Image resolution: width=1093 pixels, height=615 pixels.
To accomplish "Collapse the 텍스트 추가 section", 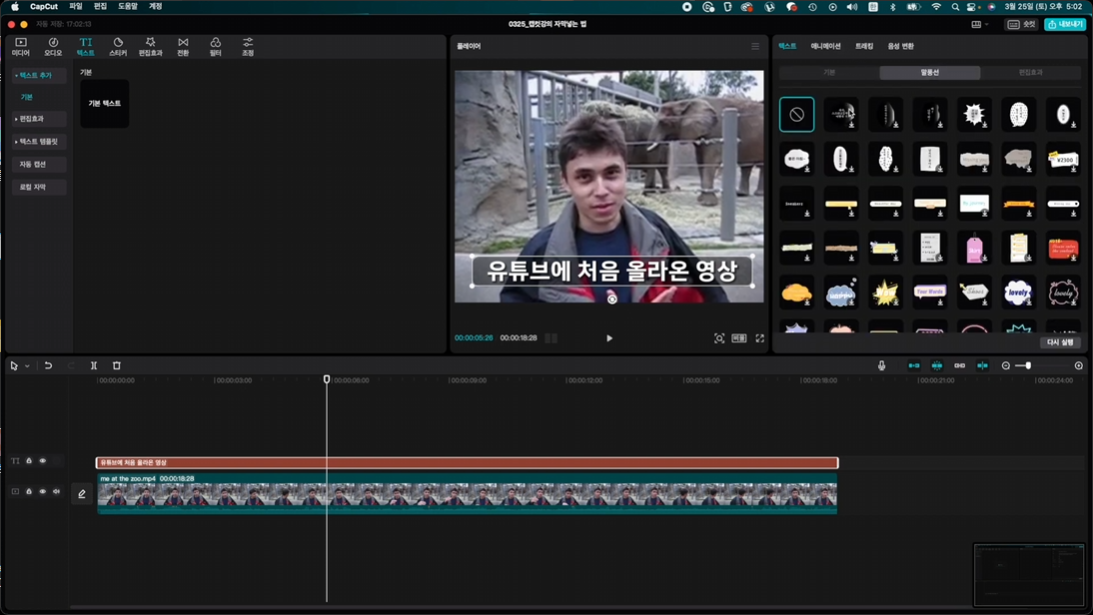I will (38, 75).
